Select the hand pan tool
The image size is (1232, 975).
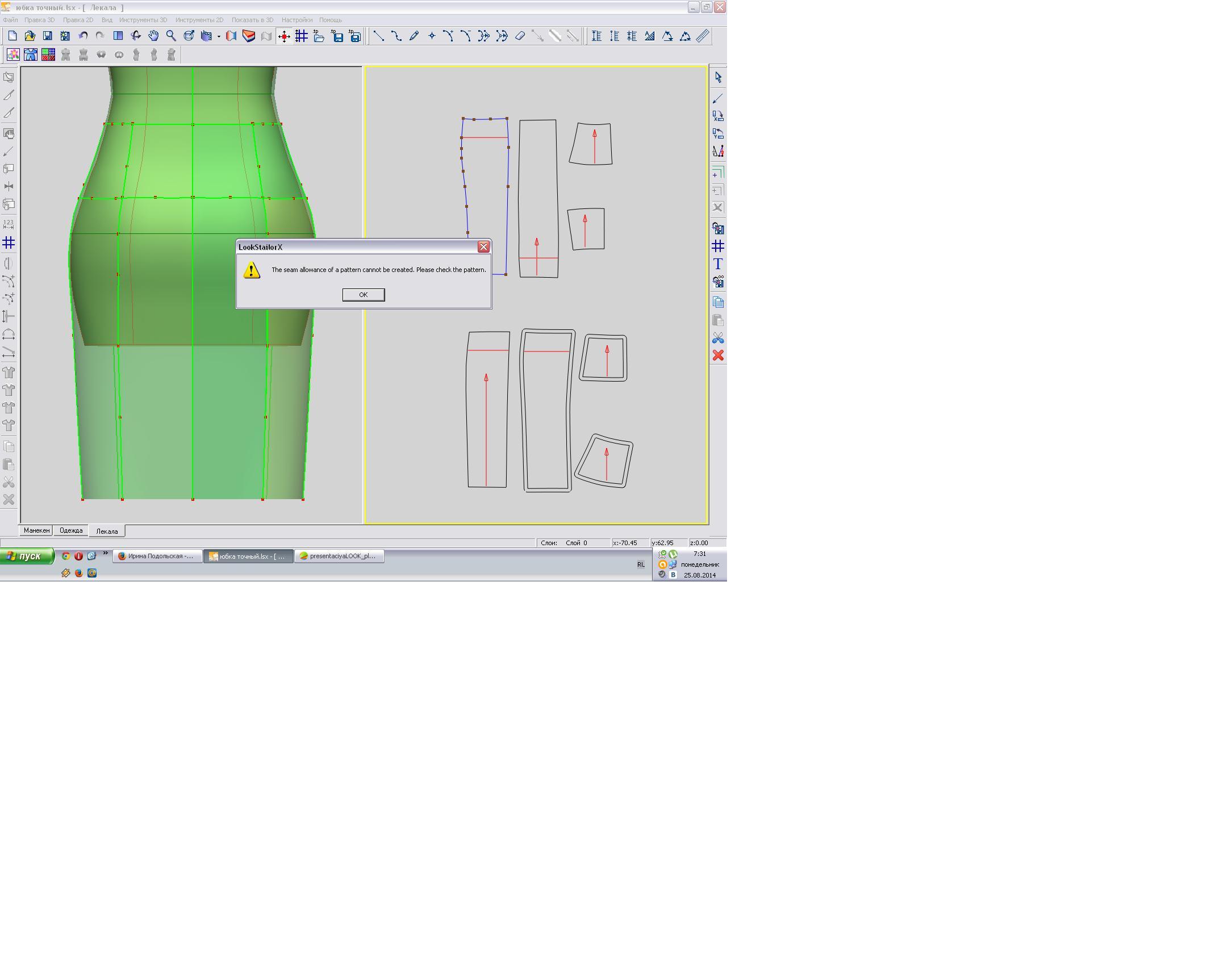point(153,36)
